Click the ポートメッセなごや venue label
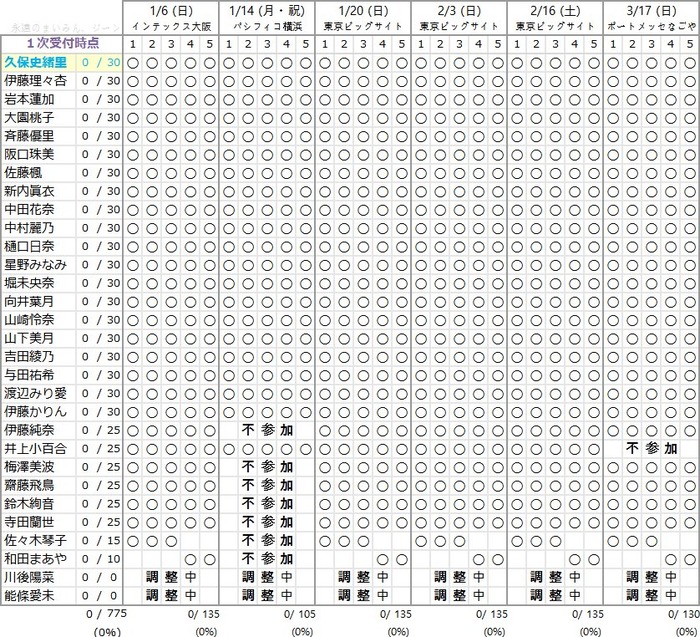This screenshot has width=700, height=637. [651, 26]
